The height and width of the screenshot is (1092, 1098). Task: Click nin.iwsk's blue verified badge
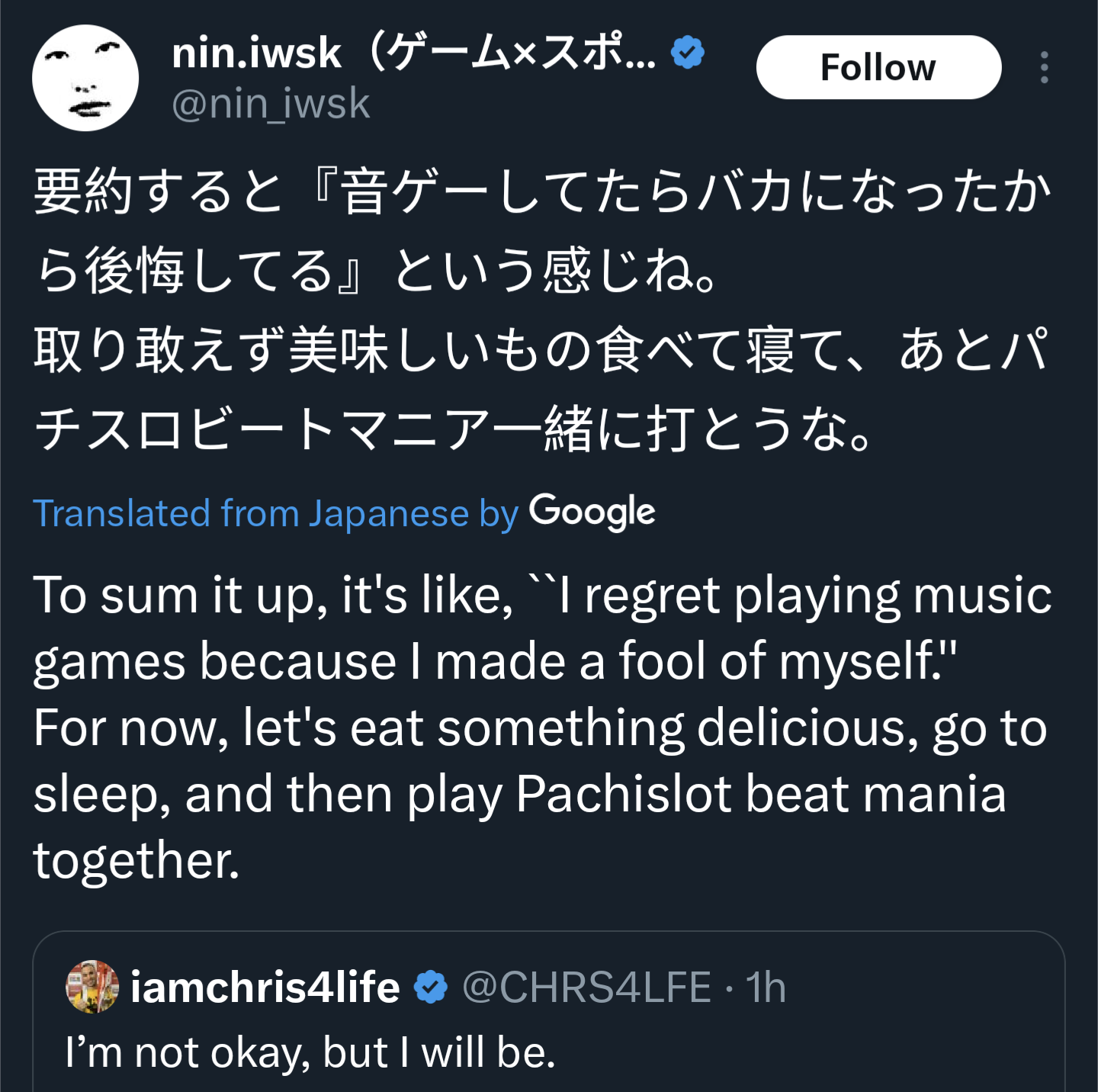688,53
